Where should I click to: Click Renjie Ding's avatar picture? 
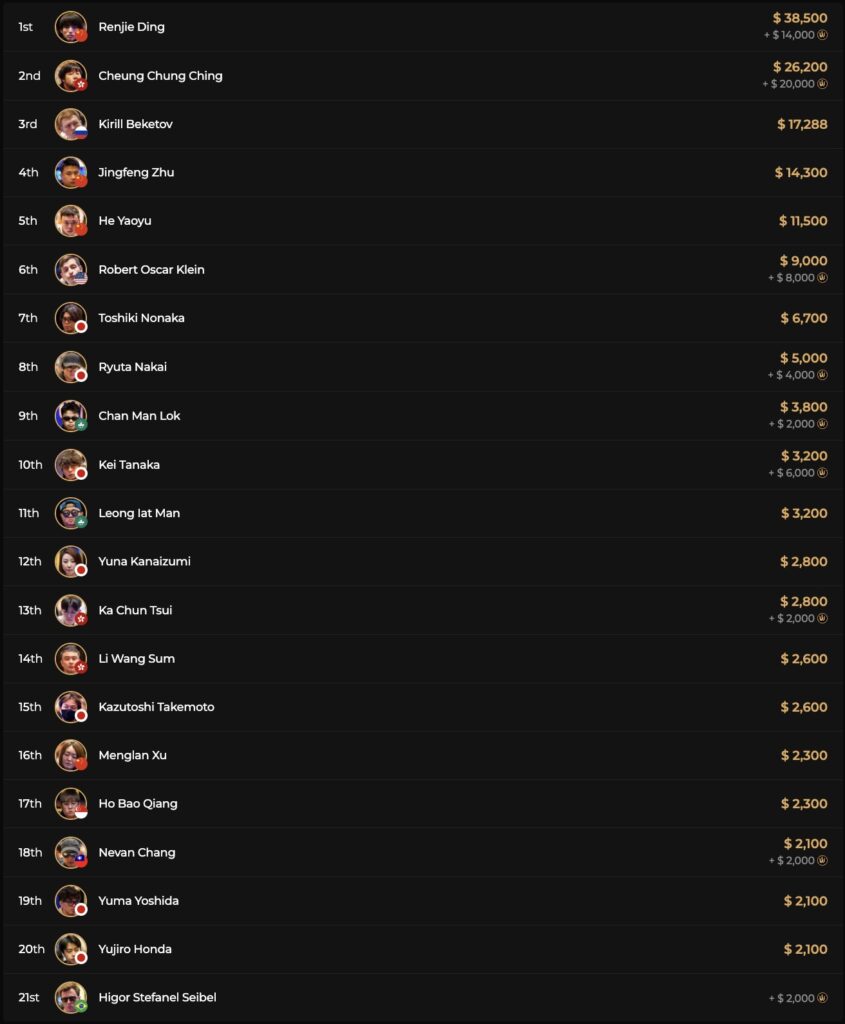click(70, 27)
